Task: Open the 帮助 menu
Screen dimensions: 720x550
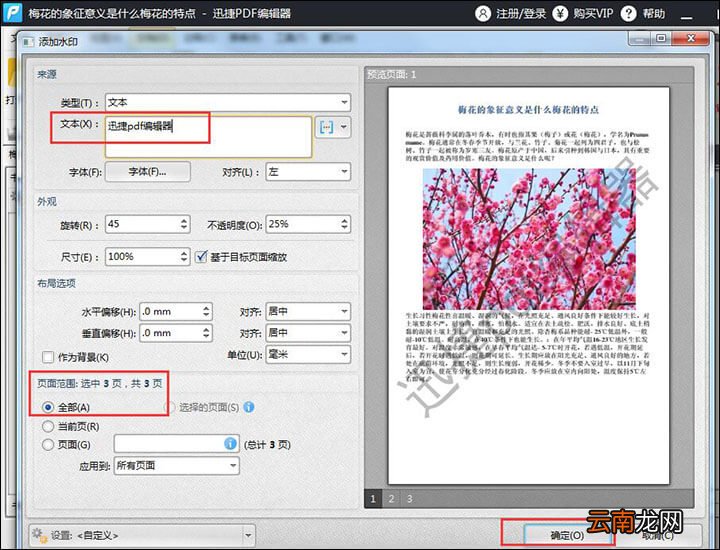Action: click(654, 14)
